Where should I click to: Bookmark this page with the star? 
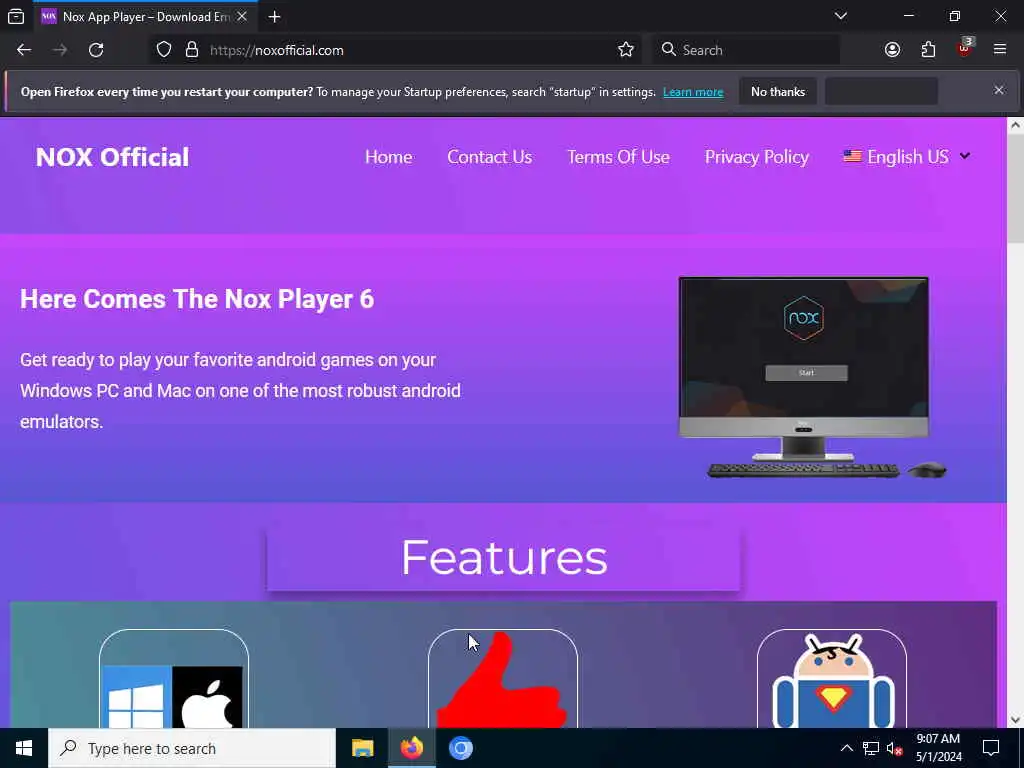click(x=626, y=50)
